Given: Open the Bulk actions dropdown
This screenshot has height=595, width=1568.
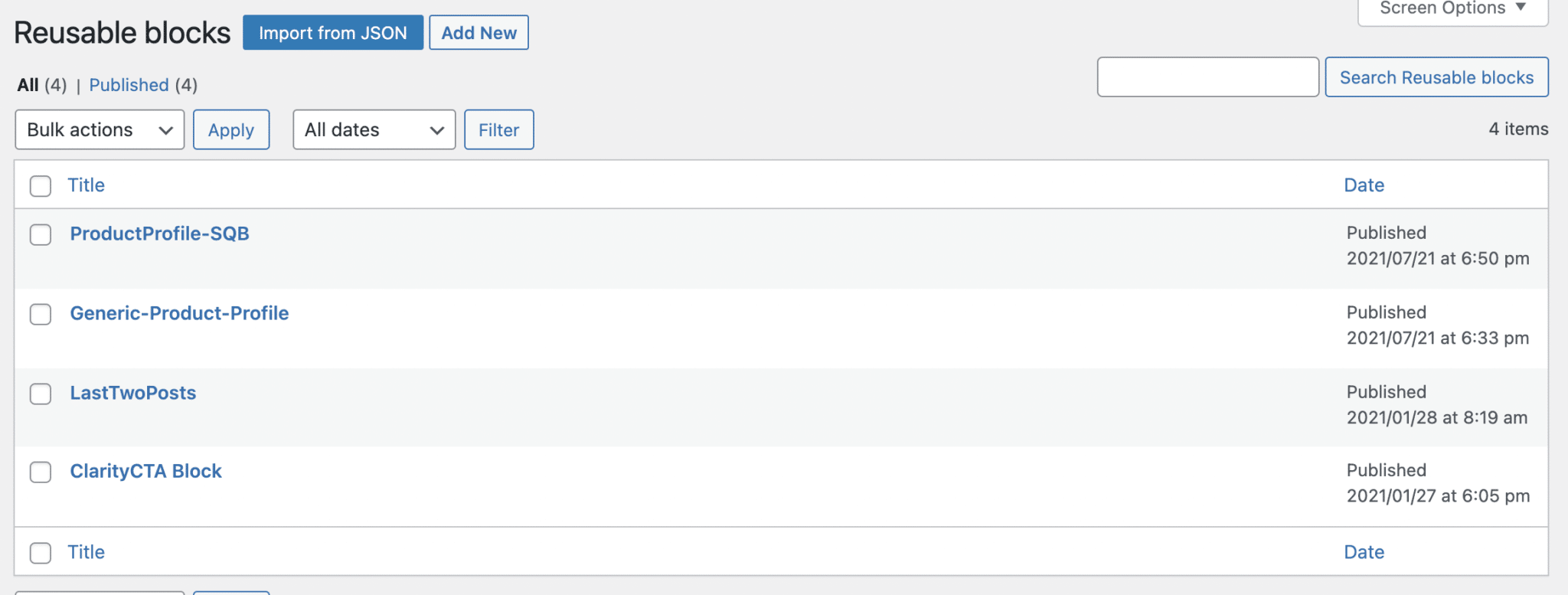Looking at the screenshot, I should click(x=99, y=129).
